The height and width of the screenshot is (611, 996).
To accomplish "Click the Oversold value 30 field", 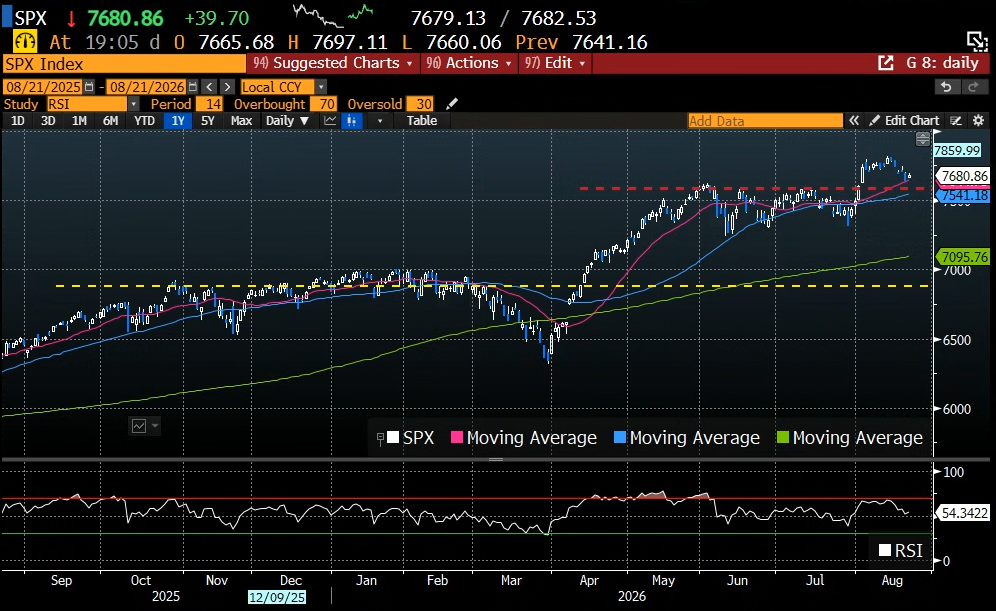I will [420, 104].
